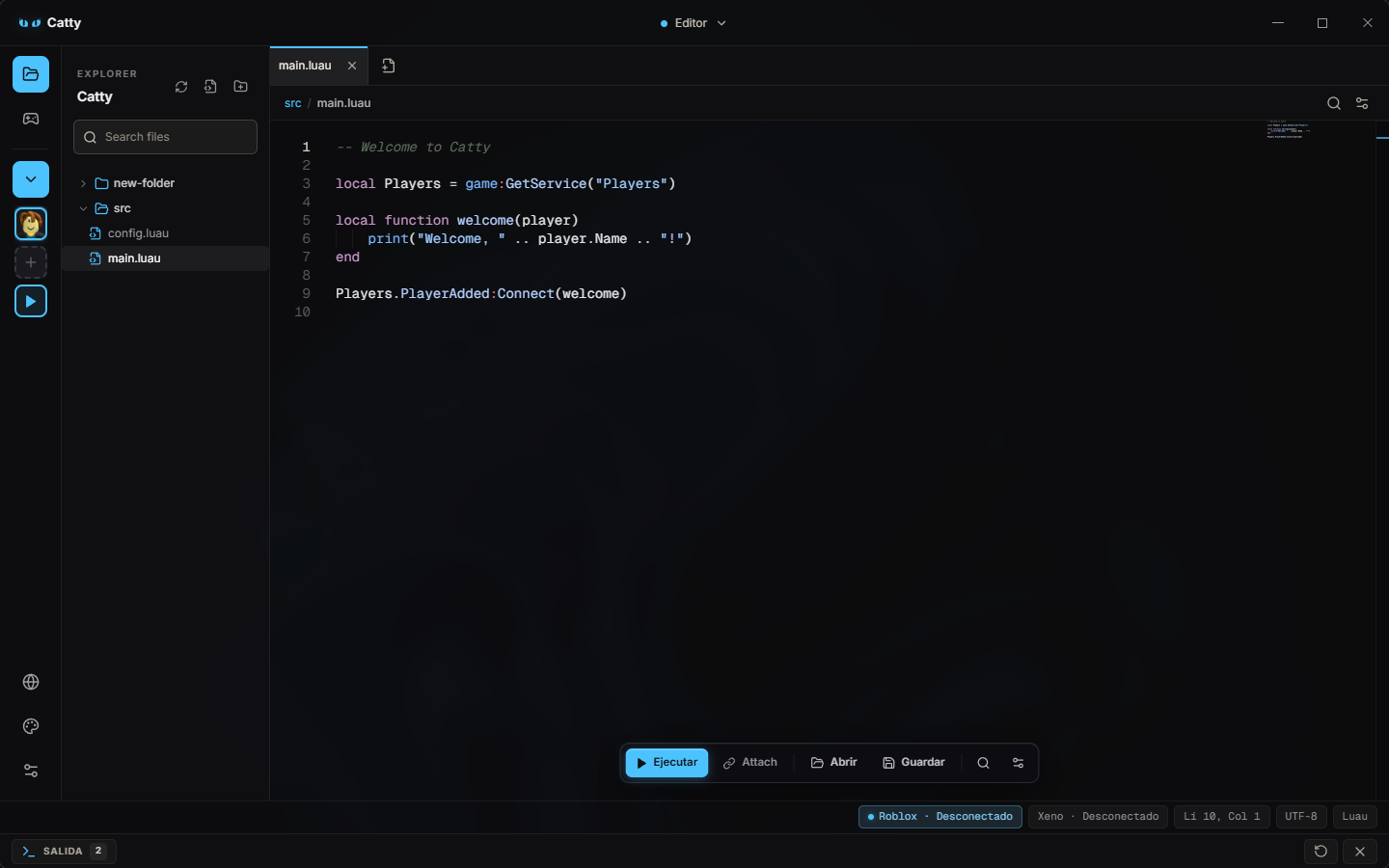Screen dimensions: 1389x868
Task: Open the theme palette icon
Action: click(31, 726)
